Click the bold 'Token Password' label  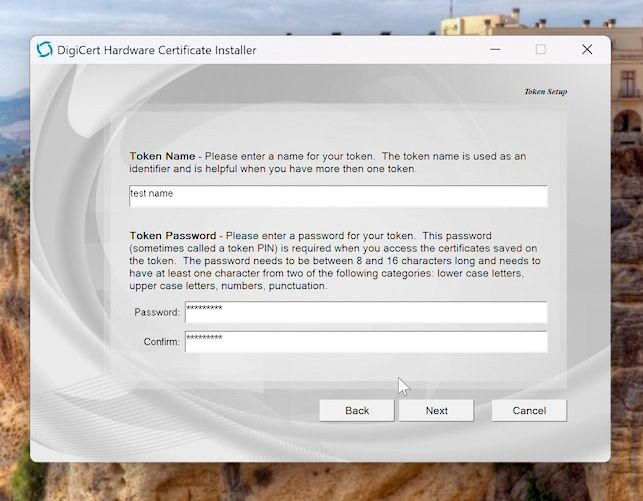(172, 235)
